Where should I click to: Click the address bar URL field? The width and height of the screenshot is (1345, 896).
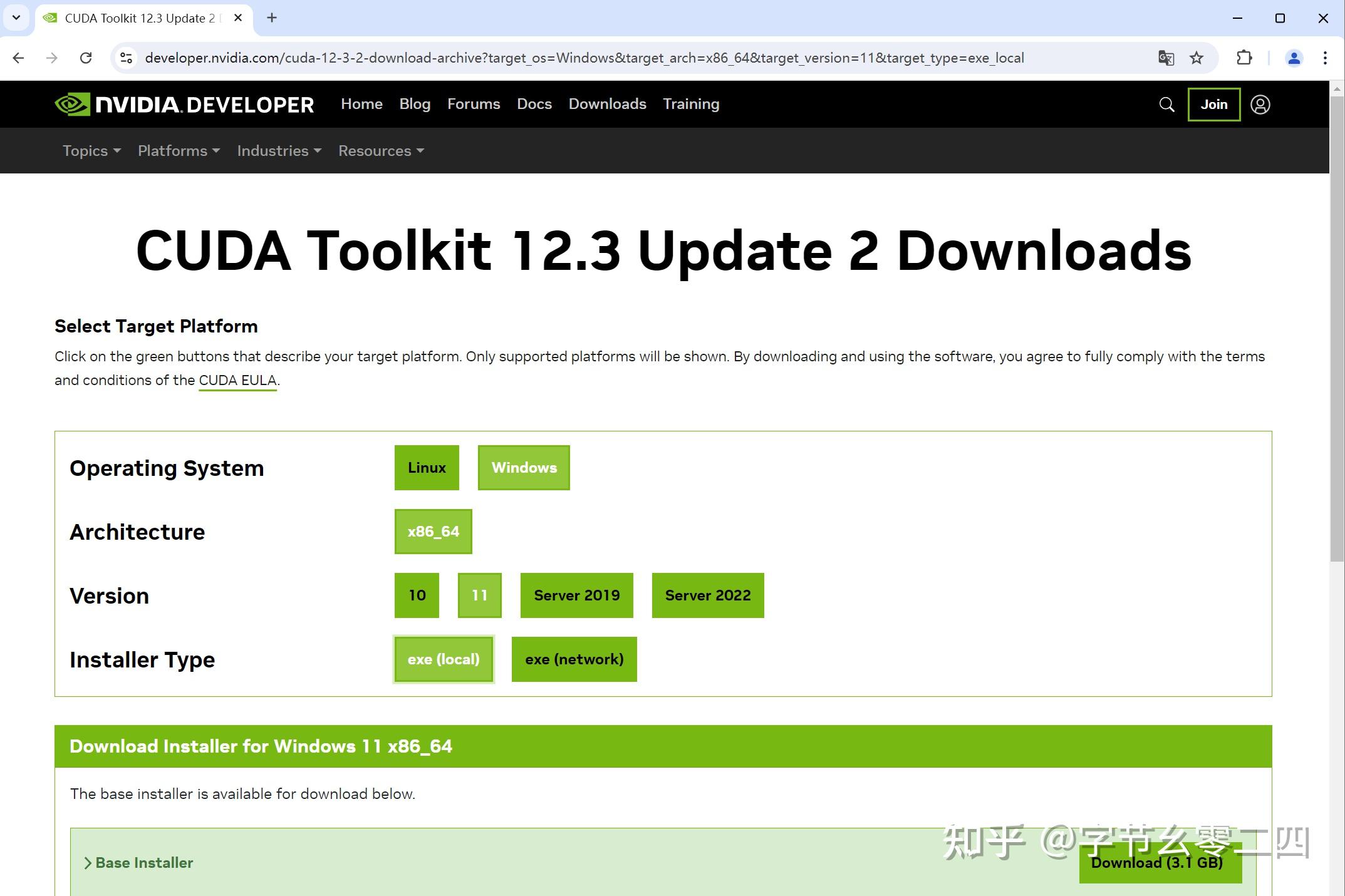coord(584,58)
